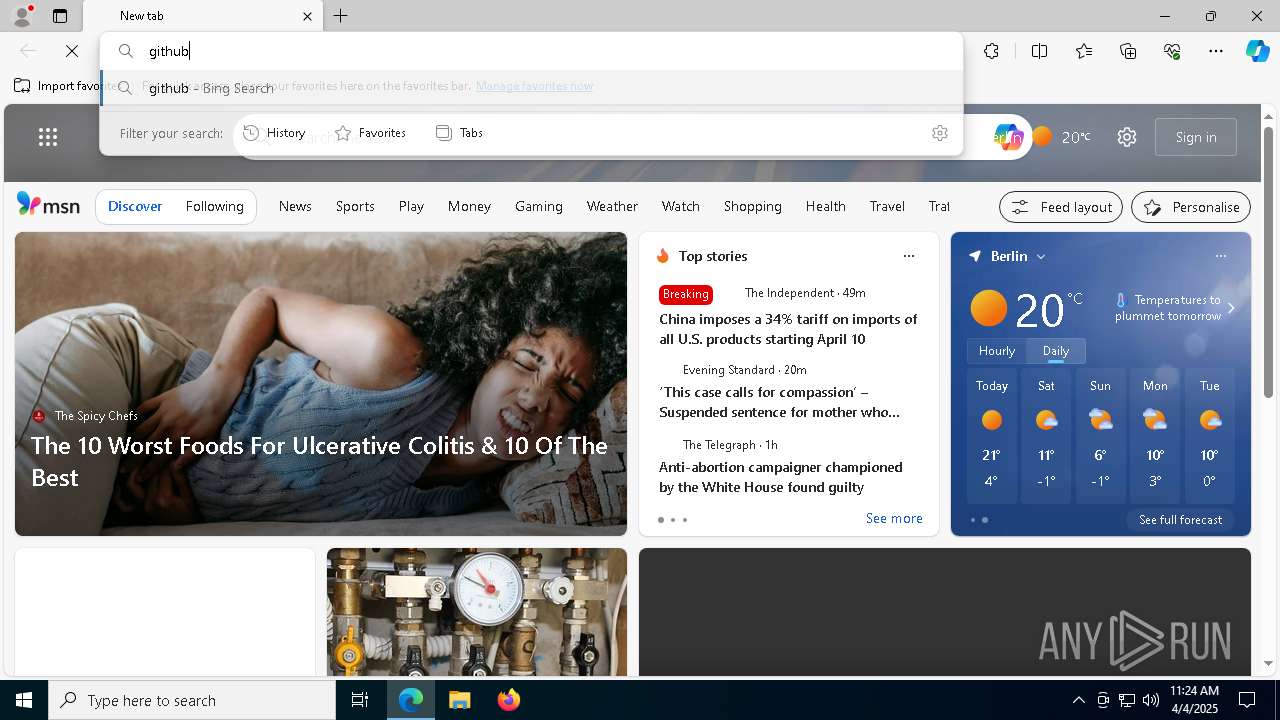1280x720 pixels.
Task: Open the Edge profile icon
Action: pos(21,16)
